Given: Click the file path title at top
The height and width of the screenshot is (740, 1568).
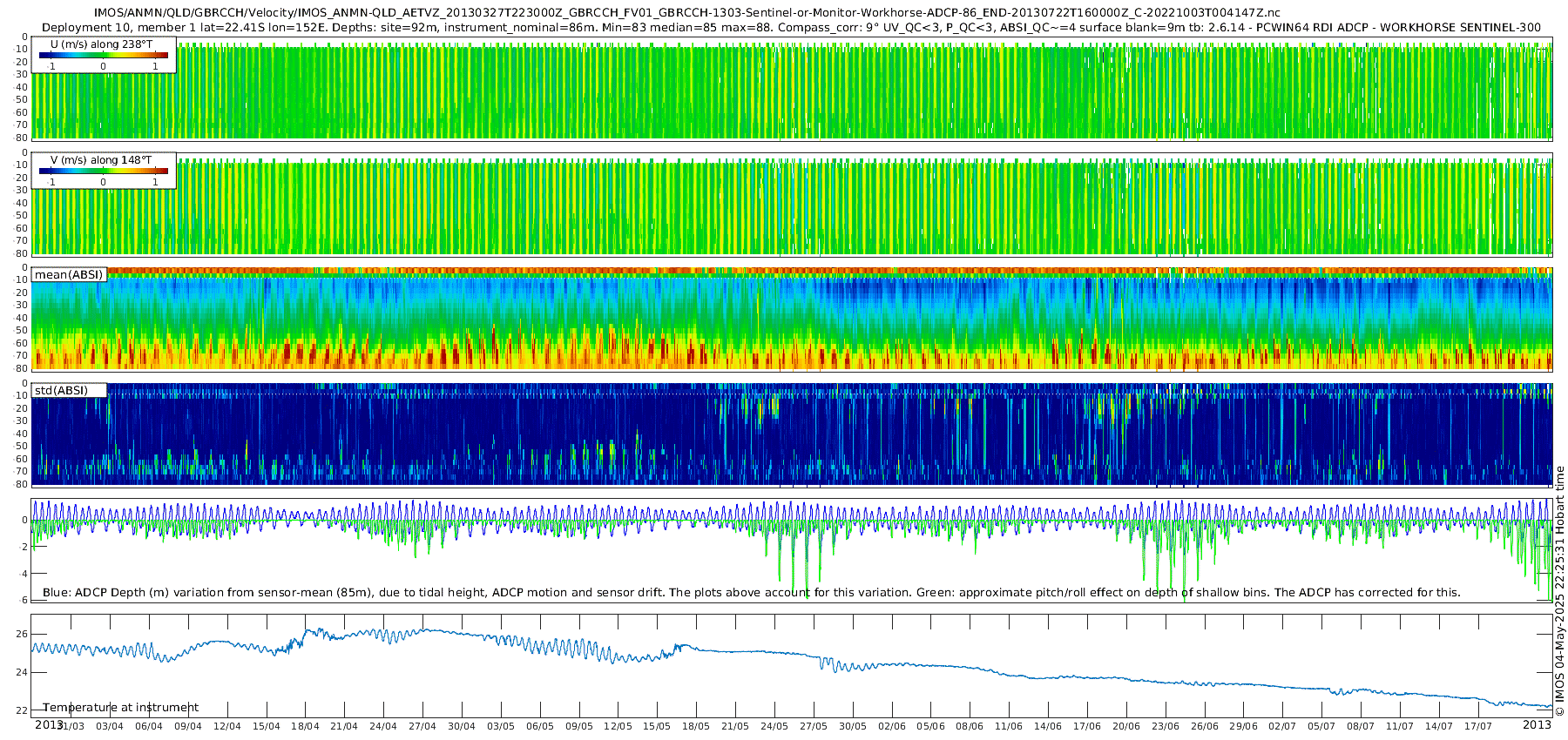Looking at the screenshot, I should 687,13.
